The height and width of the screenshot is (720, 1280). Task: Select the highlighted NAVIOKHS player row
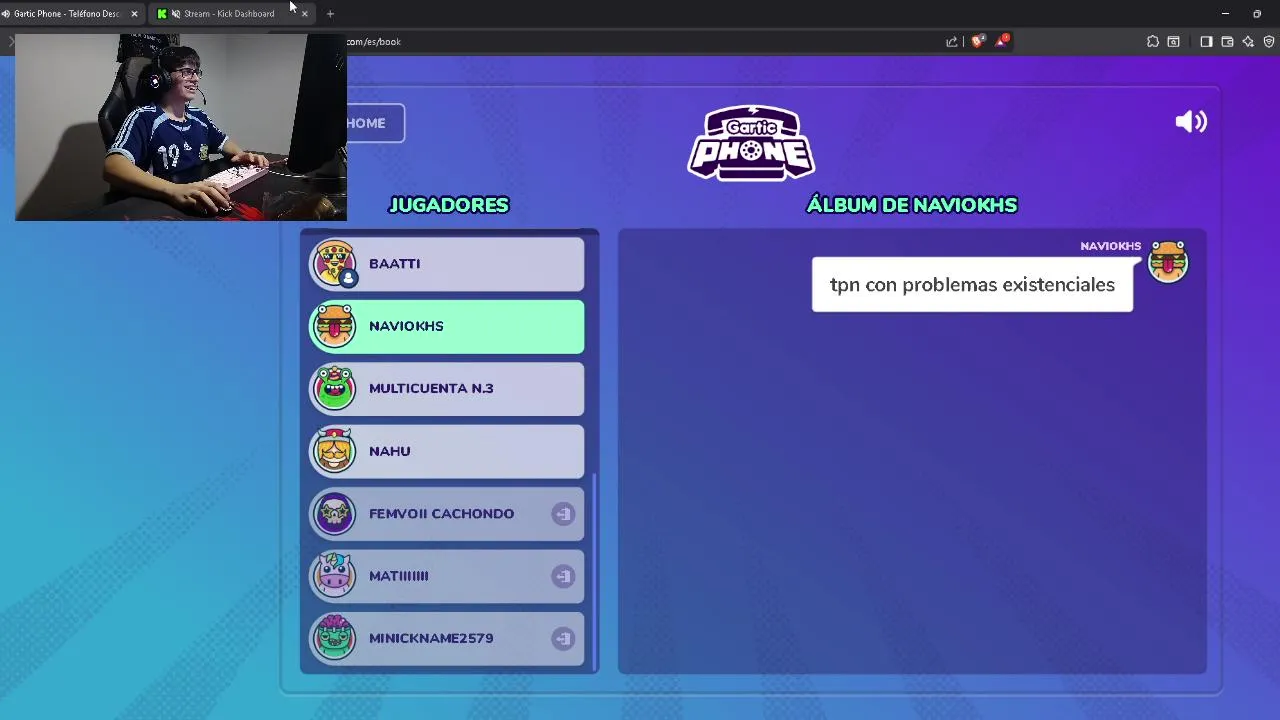[x=446, y=326]
